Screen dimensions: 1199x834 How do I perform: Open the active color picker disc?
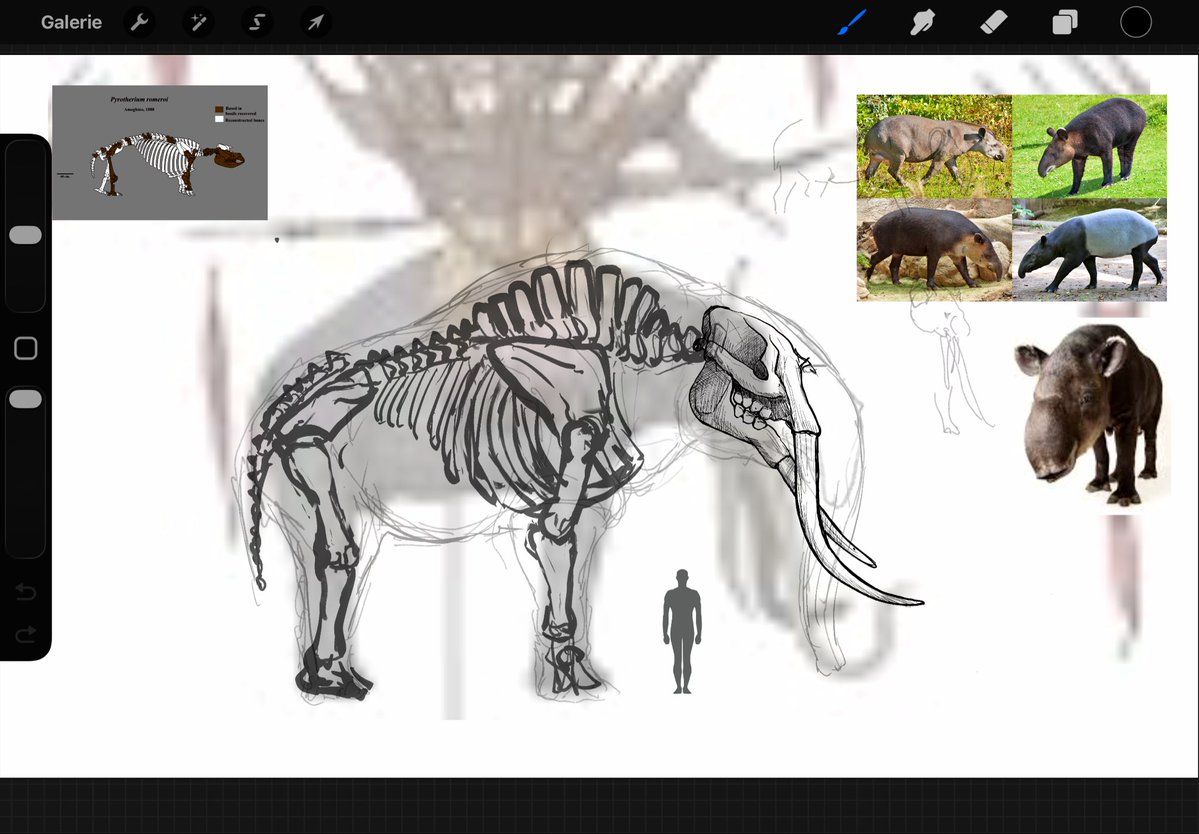[x=1135, y=21]
